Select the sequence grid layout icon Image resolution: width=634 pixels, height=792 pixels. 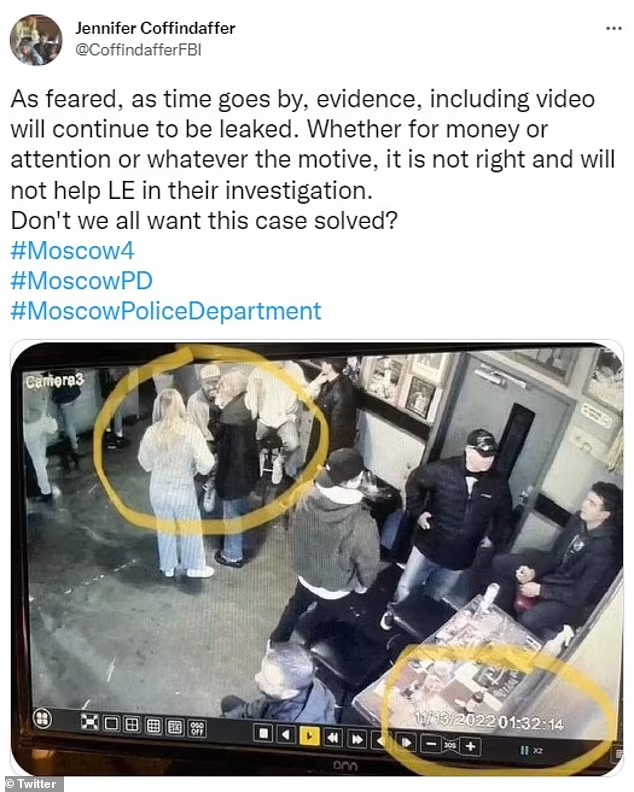click(175, 727)
